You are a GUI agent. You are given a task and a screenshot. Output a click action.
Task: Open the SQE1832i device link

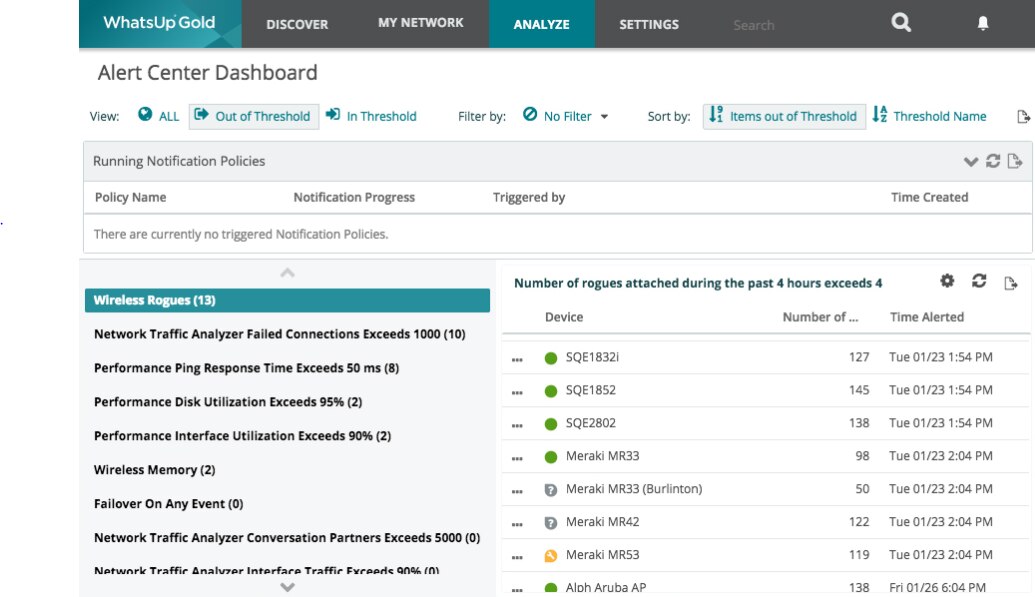[x=592, y=357]
